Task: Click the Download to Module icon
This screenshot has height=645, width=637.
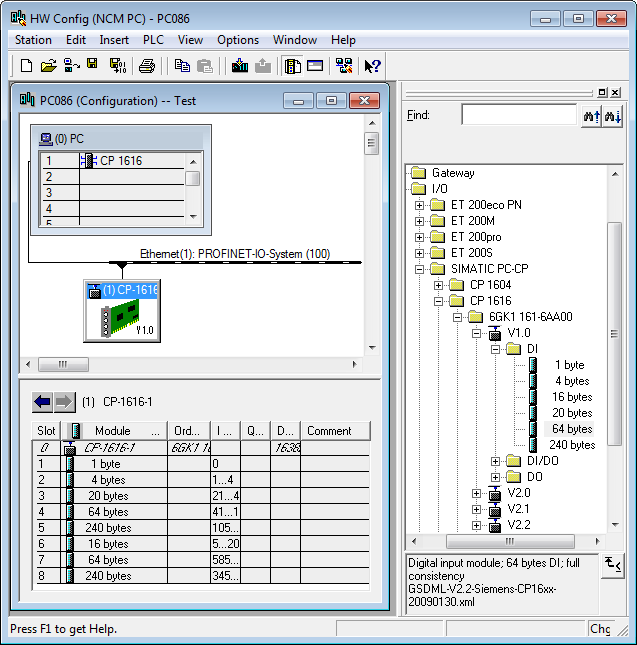Action: click(240, 66)
